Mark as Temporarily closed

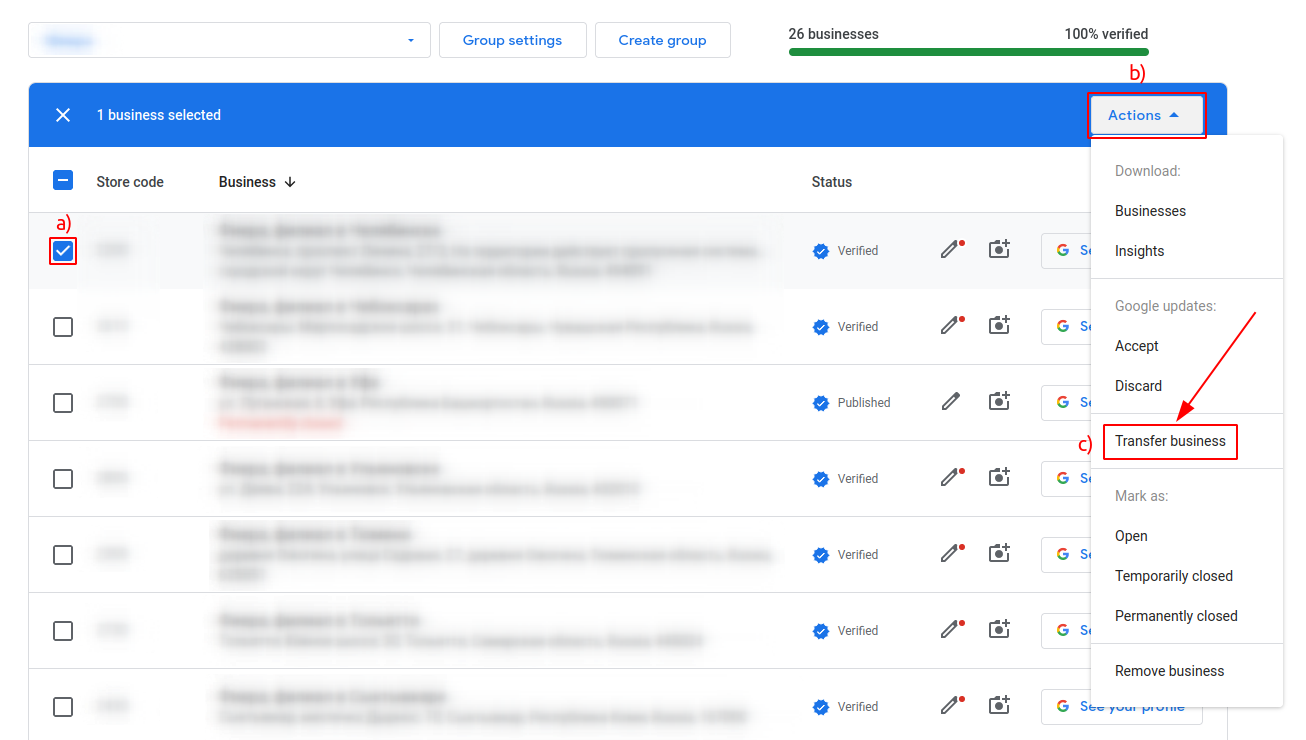pos(1186,576)
